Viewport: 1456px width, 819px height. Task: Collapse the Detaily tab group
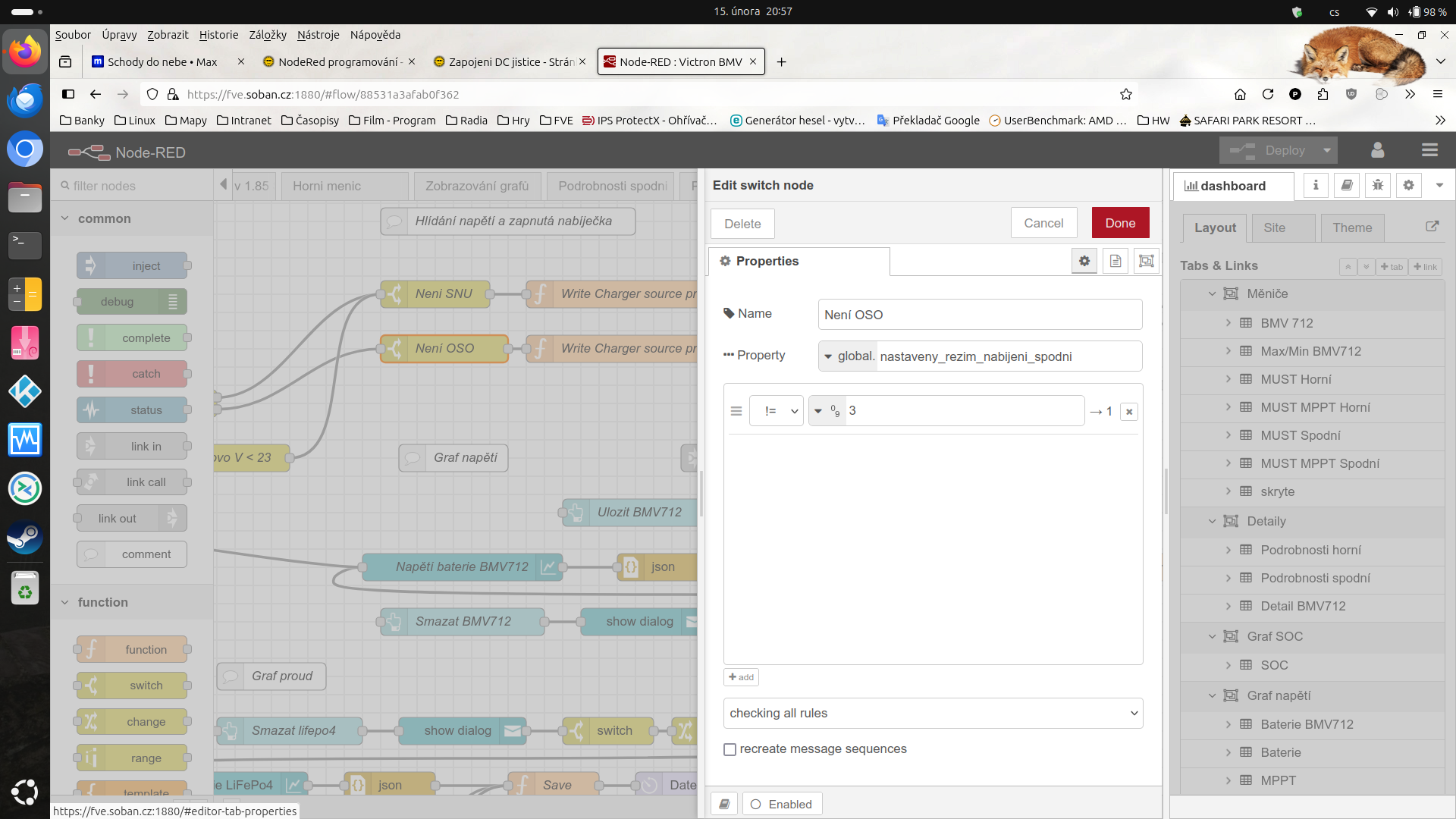[x=1212, y=521]
